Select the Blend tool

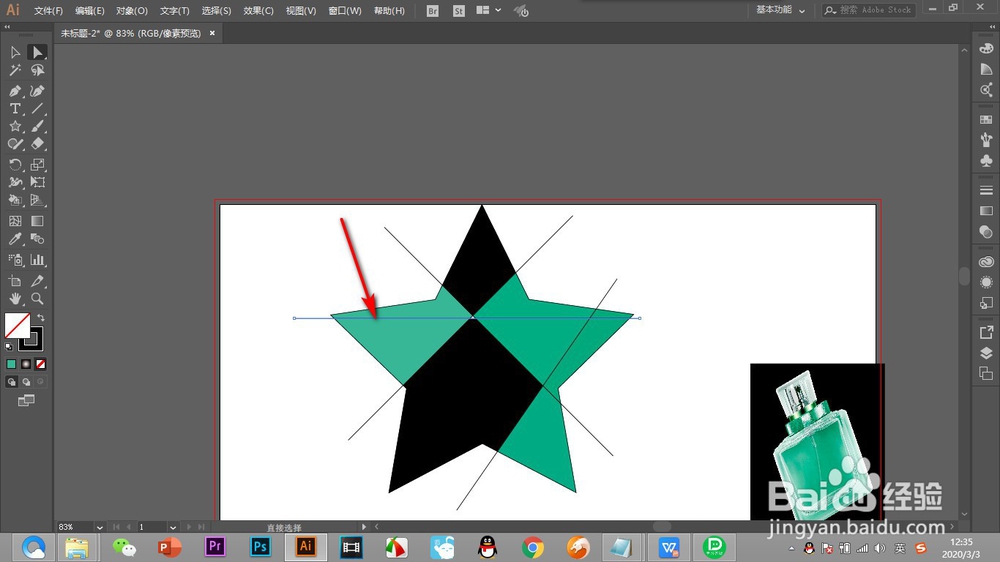[37, 239]
